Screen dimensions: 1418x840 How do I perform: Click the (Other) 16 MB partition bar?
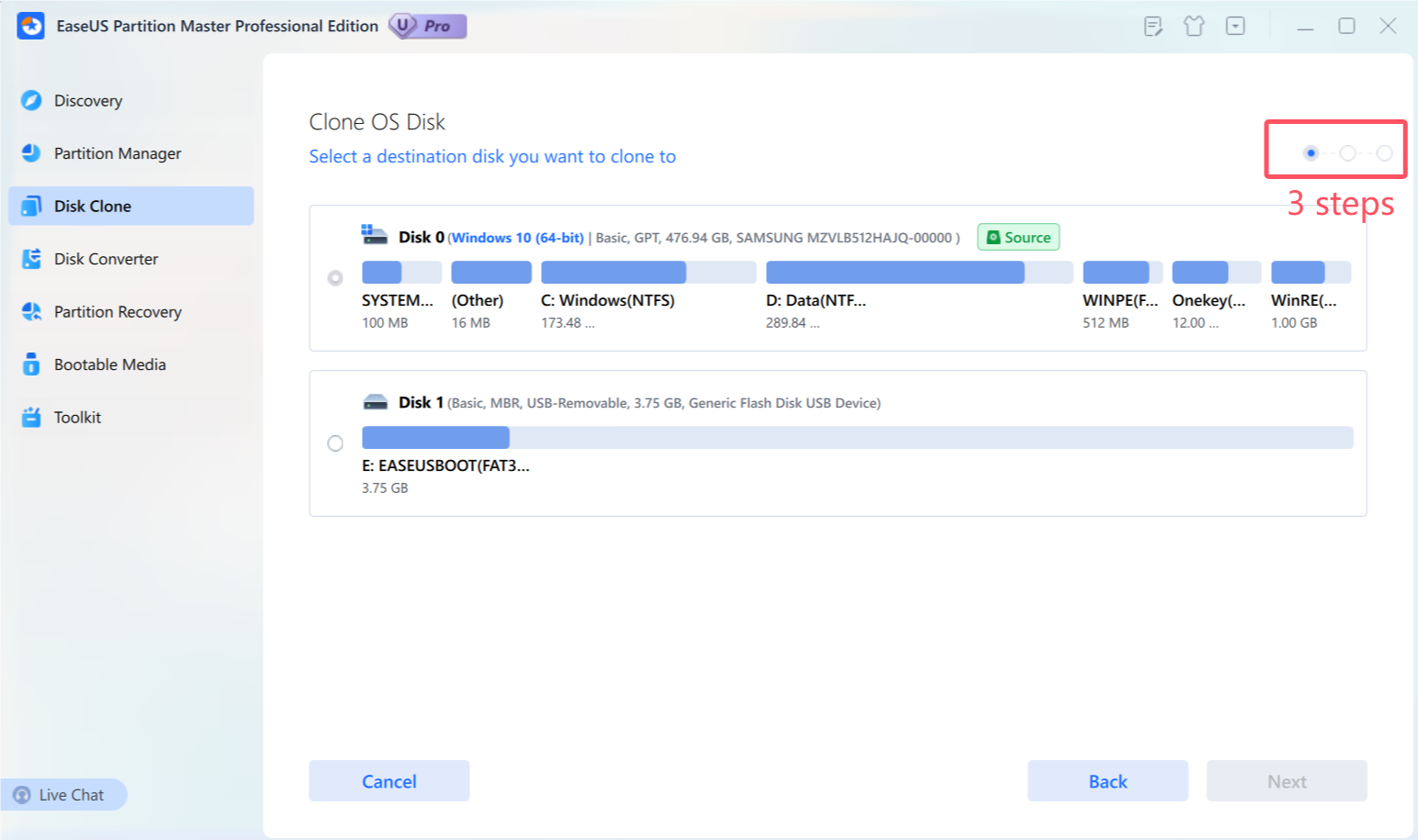click(491, 273)
